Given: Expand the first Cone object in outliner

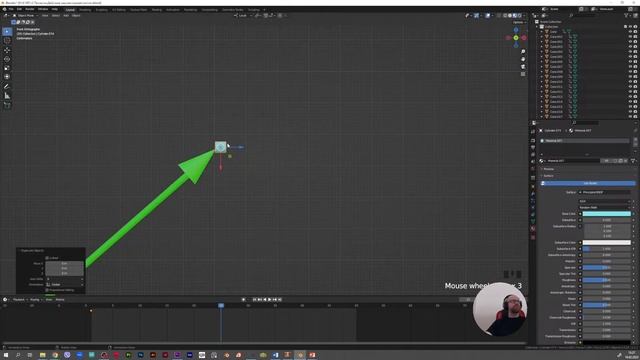Looking at the screenshot, I should tap(542, 31).
